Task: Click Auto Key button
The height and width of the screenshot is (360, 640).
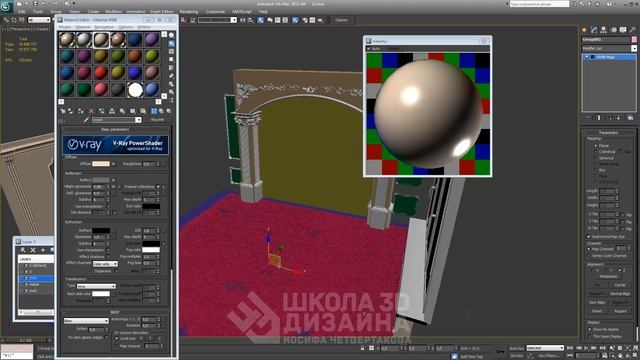Action: (x=516, y=348)
